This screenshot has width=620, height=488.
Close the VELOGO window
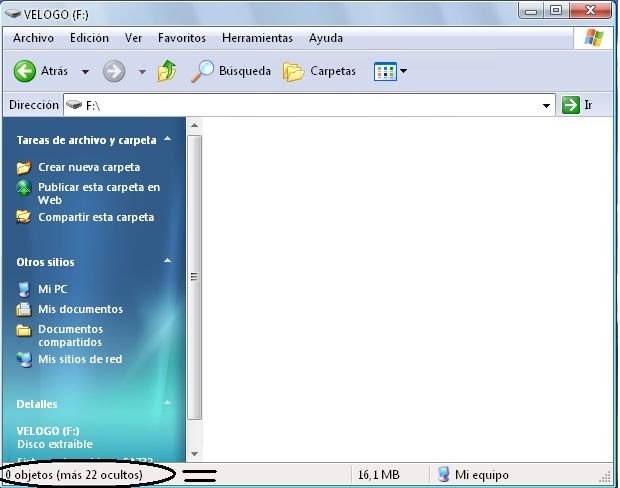(590, 10)
